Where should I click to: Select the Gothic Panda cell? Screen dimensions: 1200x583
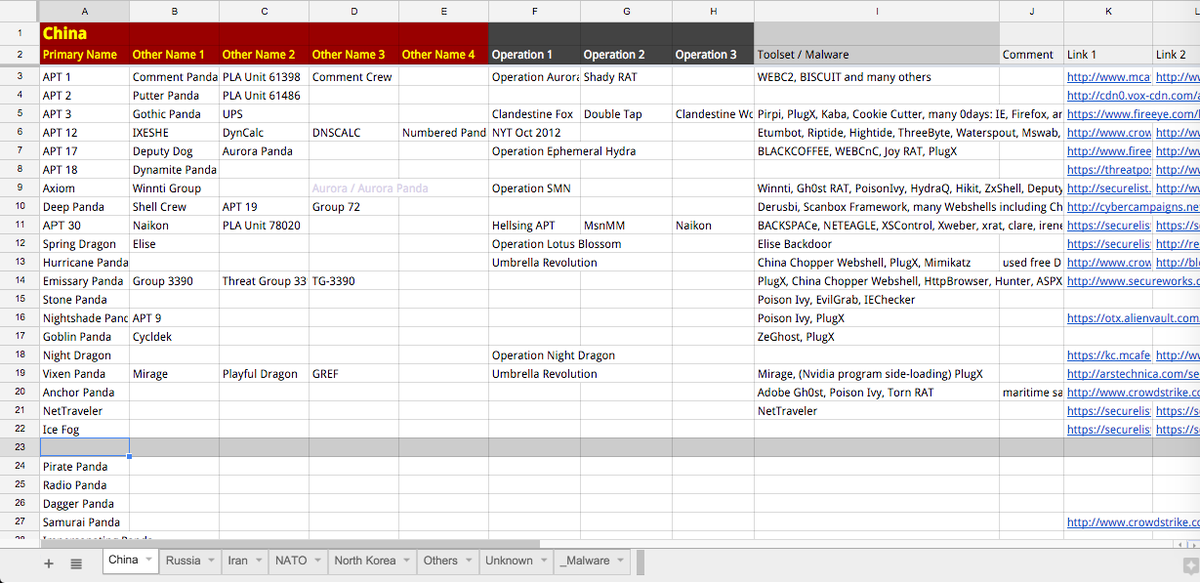coord(174,114)
